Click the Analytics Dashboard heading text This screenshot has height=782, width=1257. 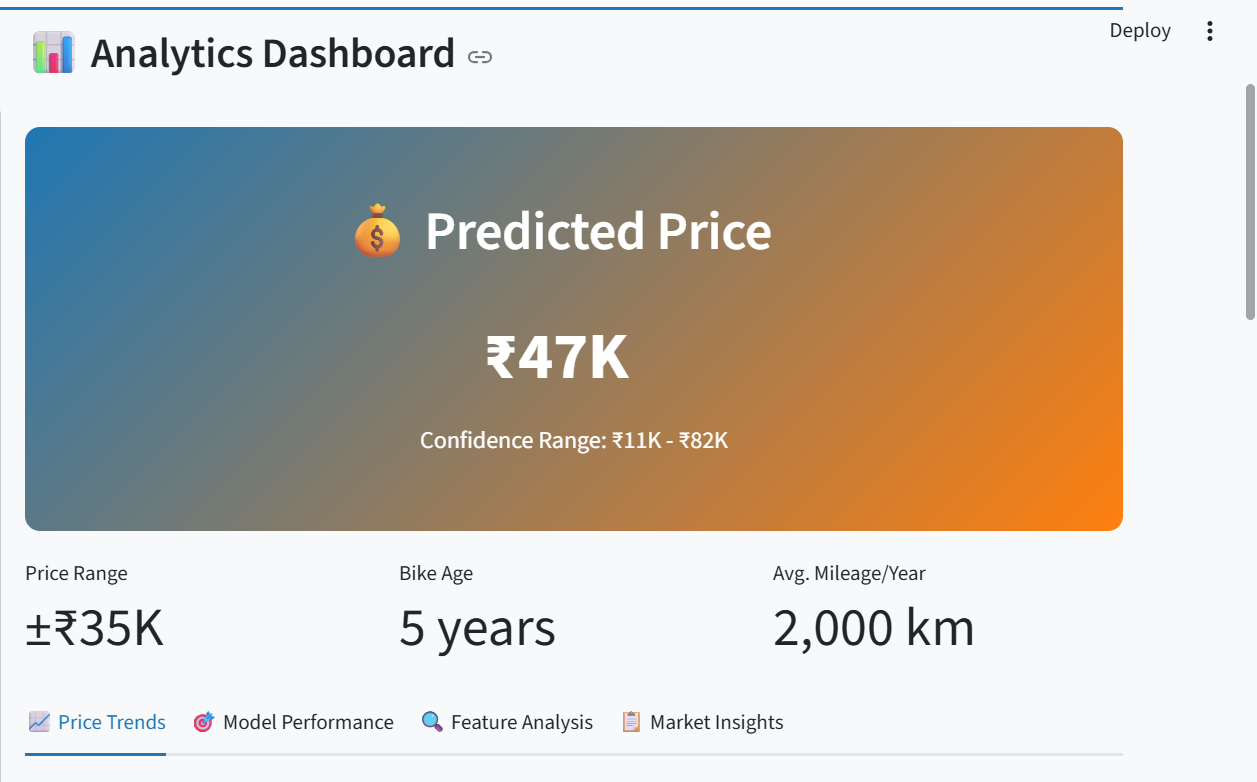(273, 53)
